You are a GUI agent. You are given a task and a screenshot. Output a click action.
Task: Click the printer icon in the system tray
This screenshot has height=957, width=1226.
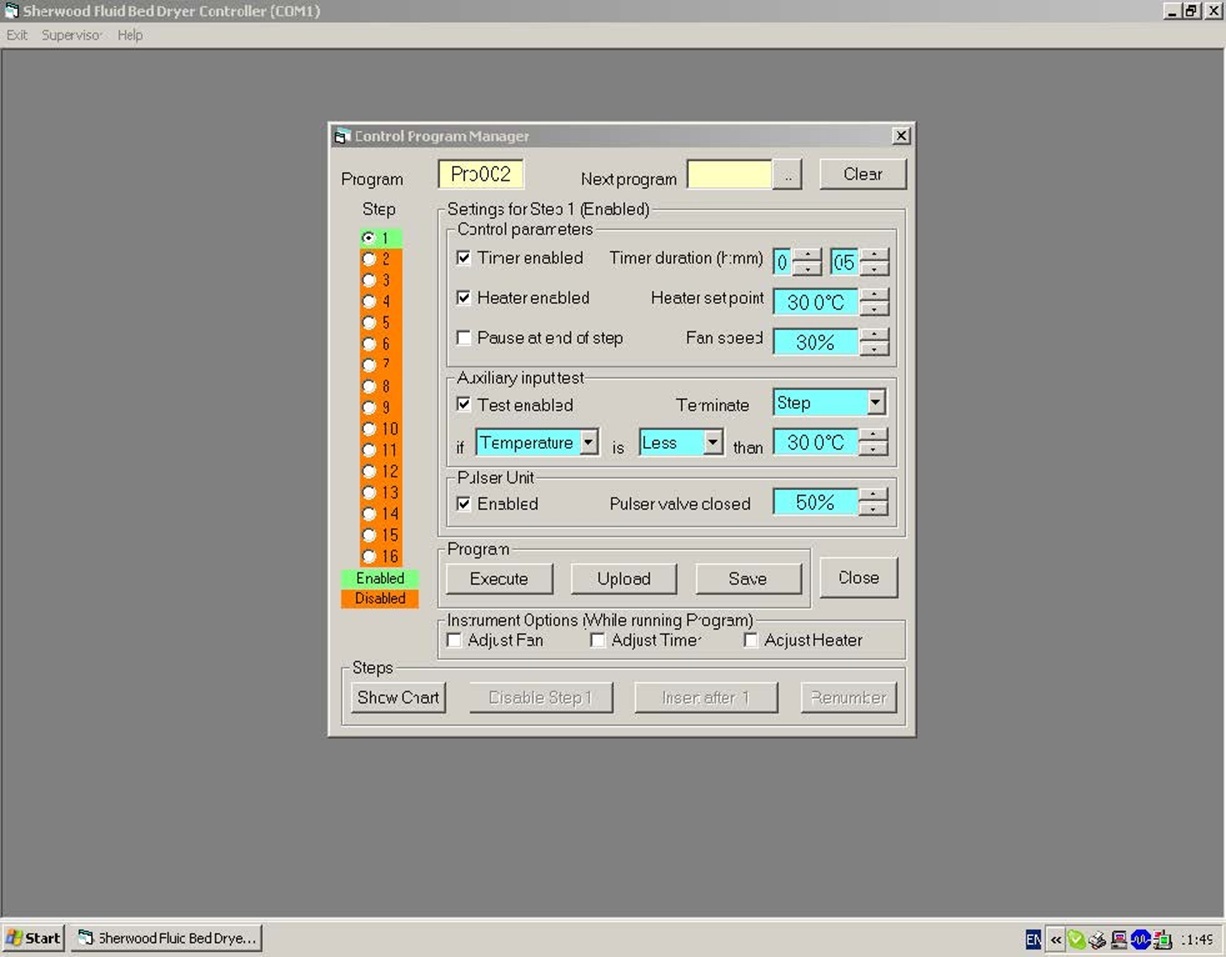tap(1097, 939)
